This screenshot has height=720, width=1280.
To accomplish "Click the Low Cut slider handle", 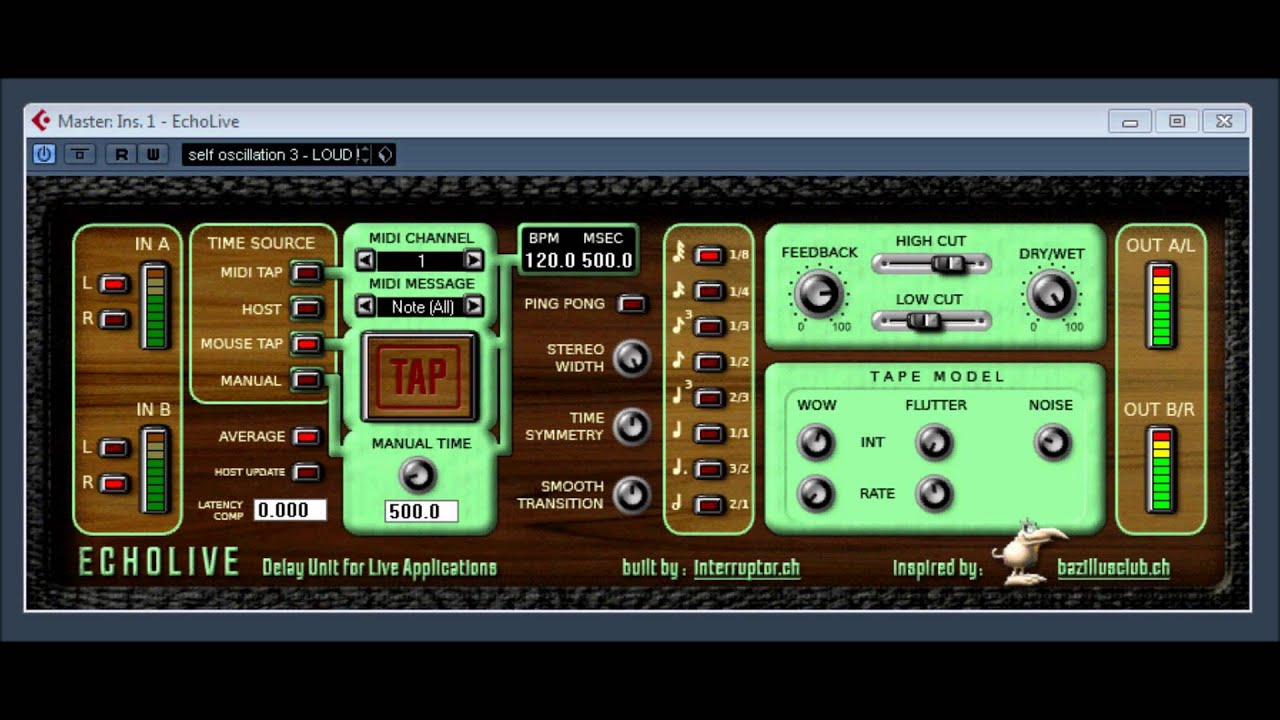I will pos(925,321).
